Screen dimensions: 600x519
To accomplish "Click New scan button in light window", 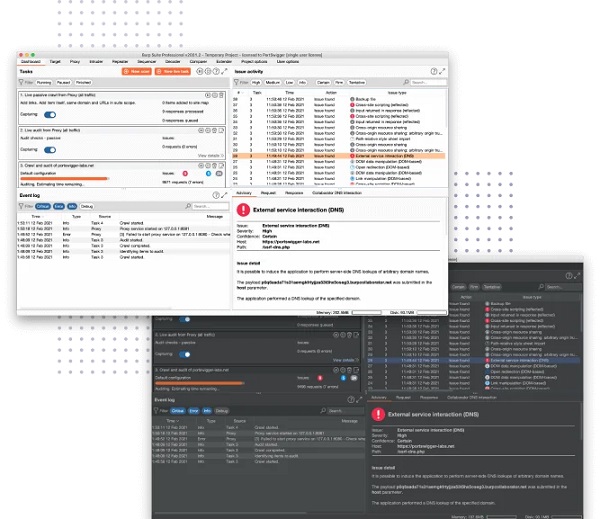I will coord(136,72).
